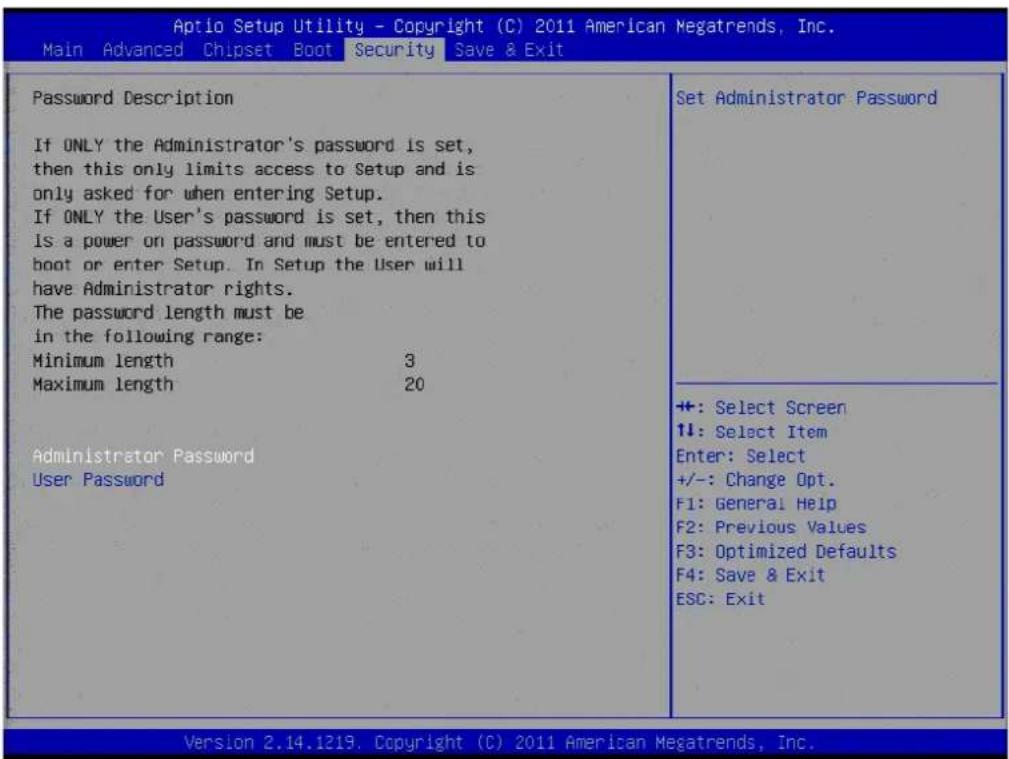Click the F4: Save & Exit hint

click(750, 575)
